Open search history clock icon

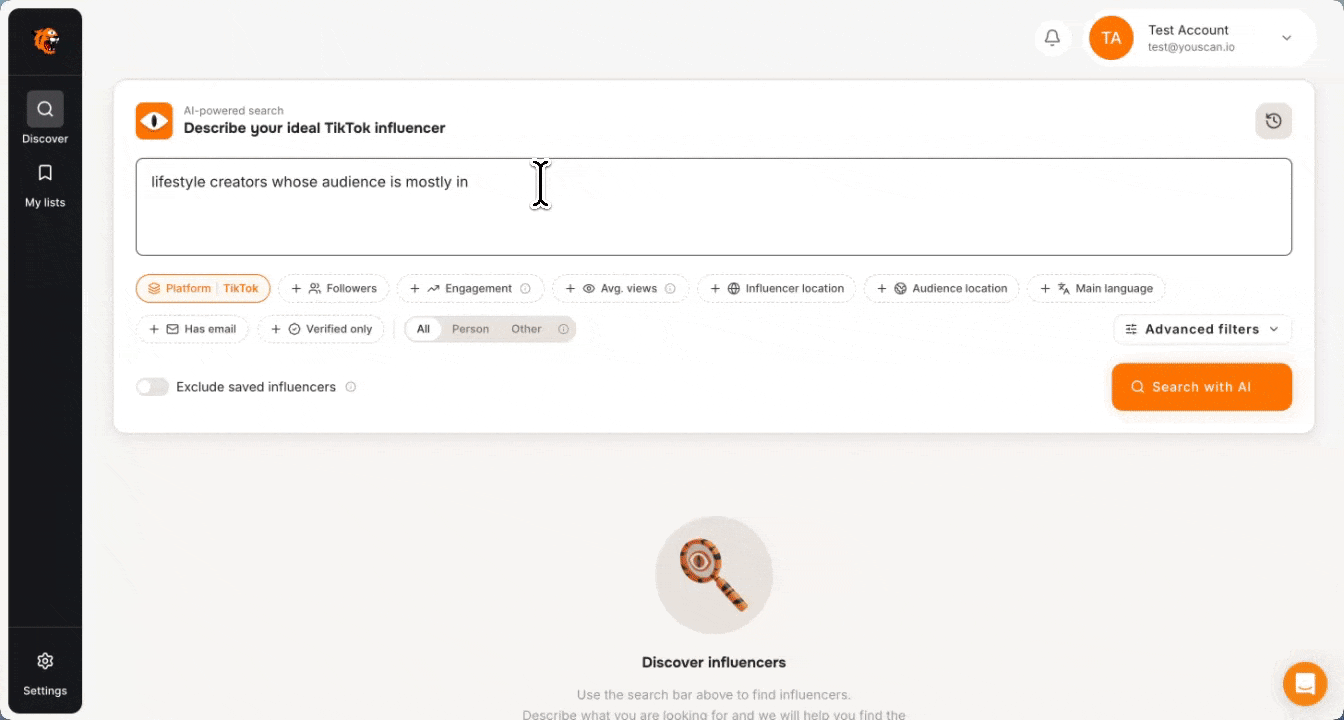pos(1273,121)
